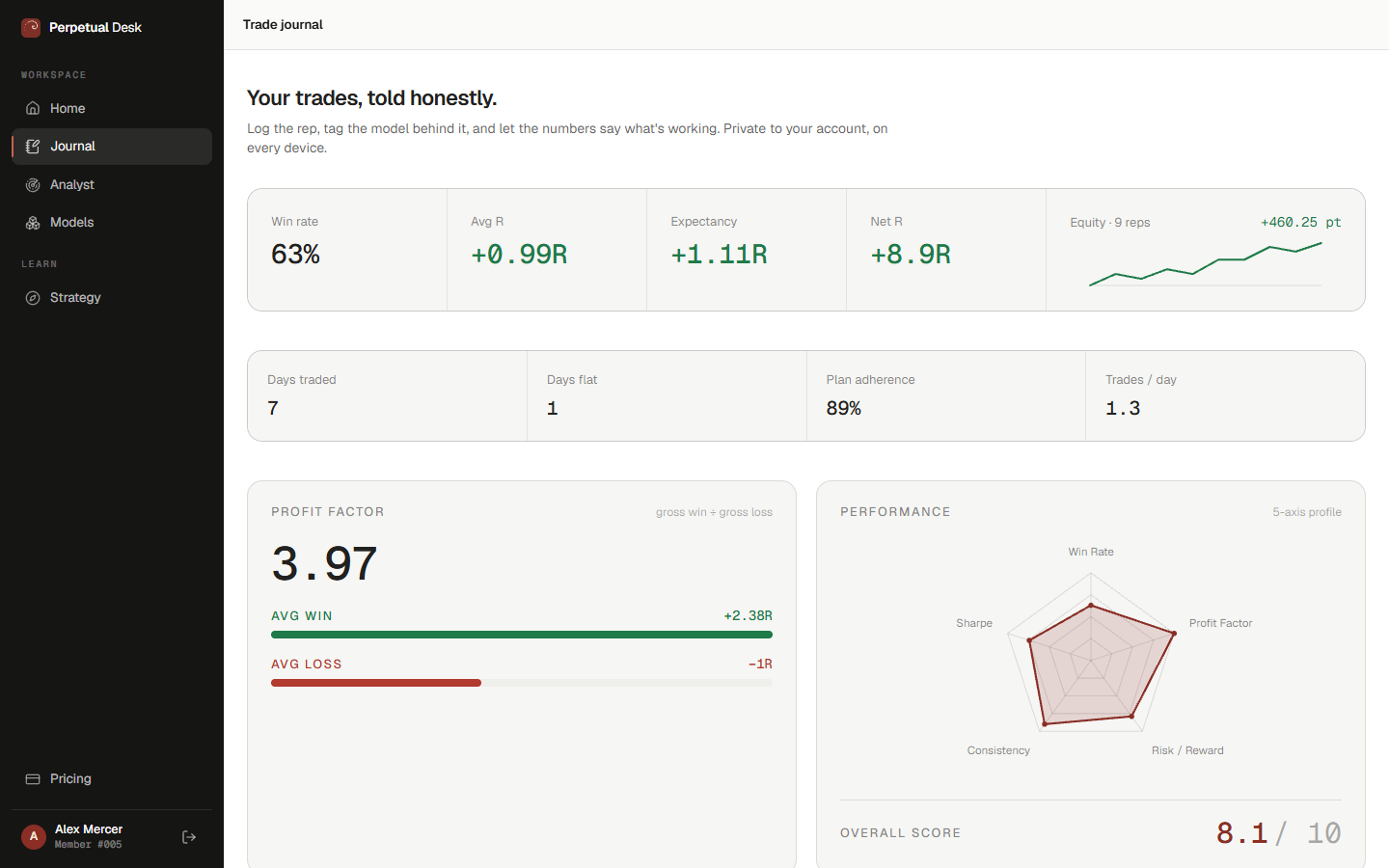Click the Perpetual Desk brand name
The width and height of the screenshot is (1389, 868).
(x=95, y=27)
